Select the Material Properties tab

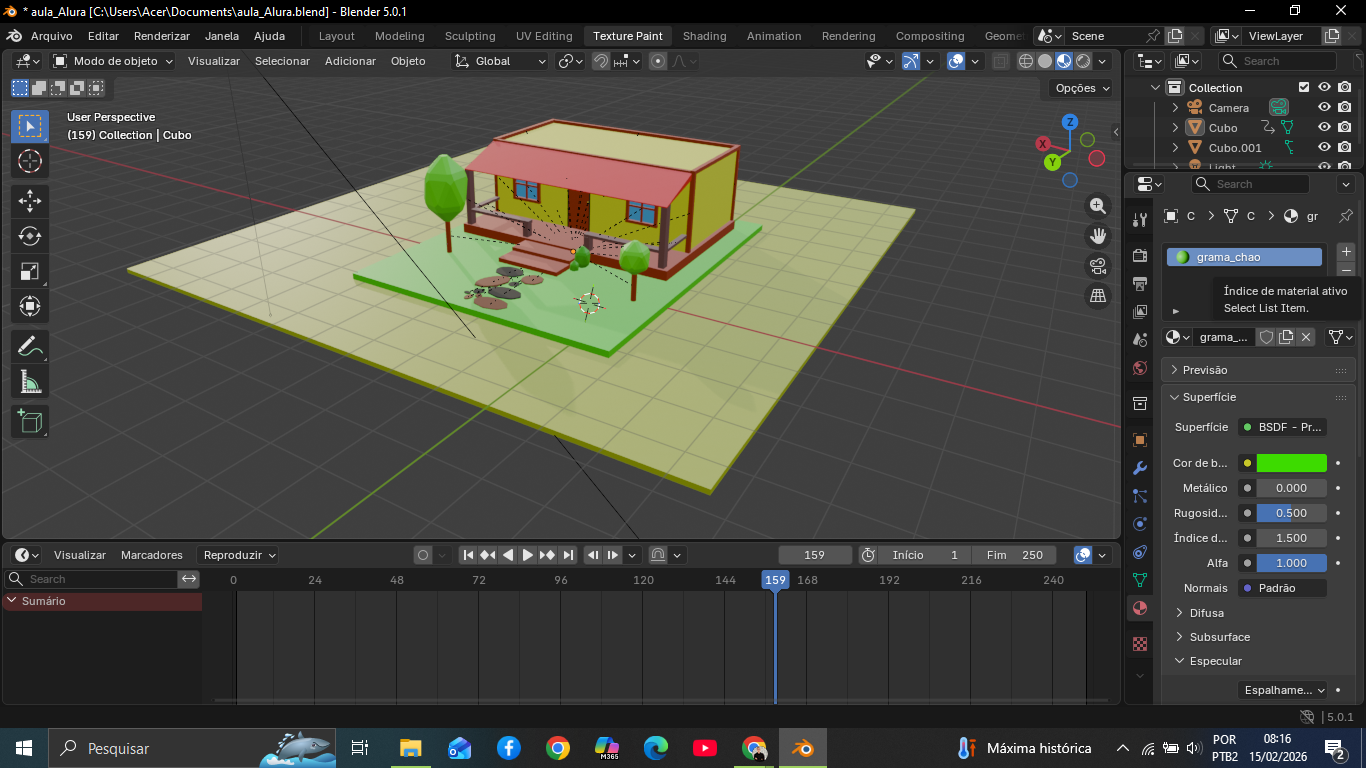point(1139,607)
